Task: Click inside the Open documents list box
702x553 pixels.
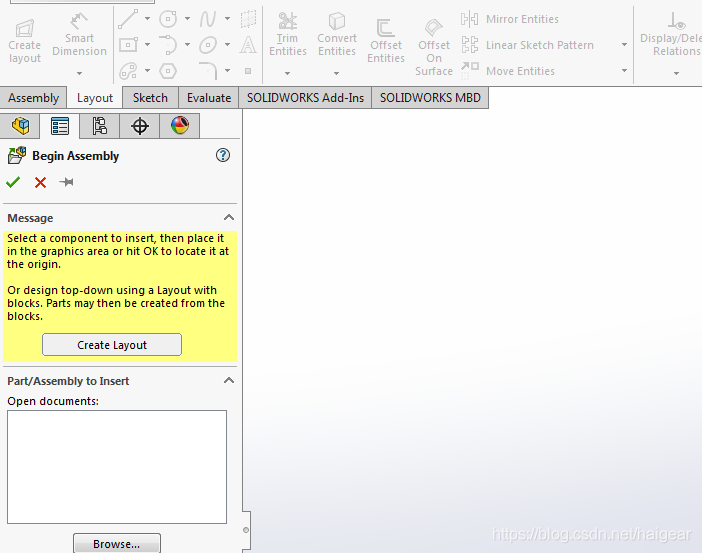Action: pos(117,467)
